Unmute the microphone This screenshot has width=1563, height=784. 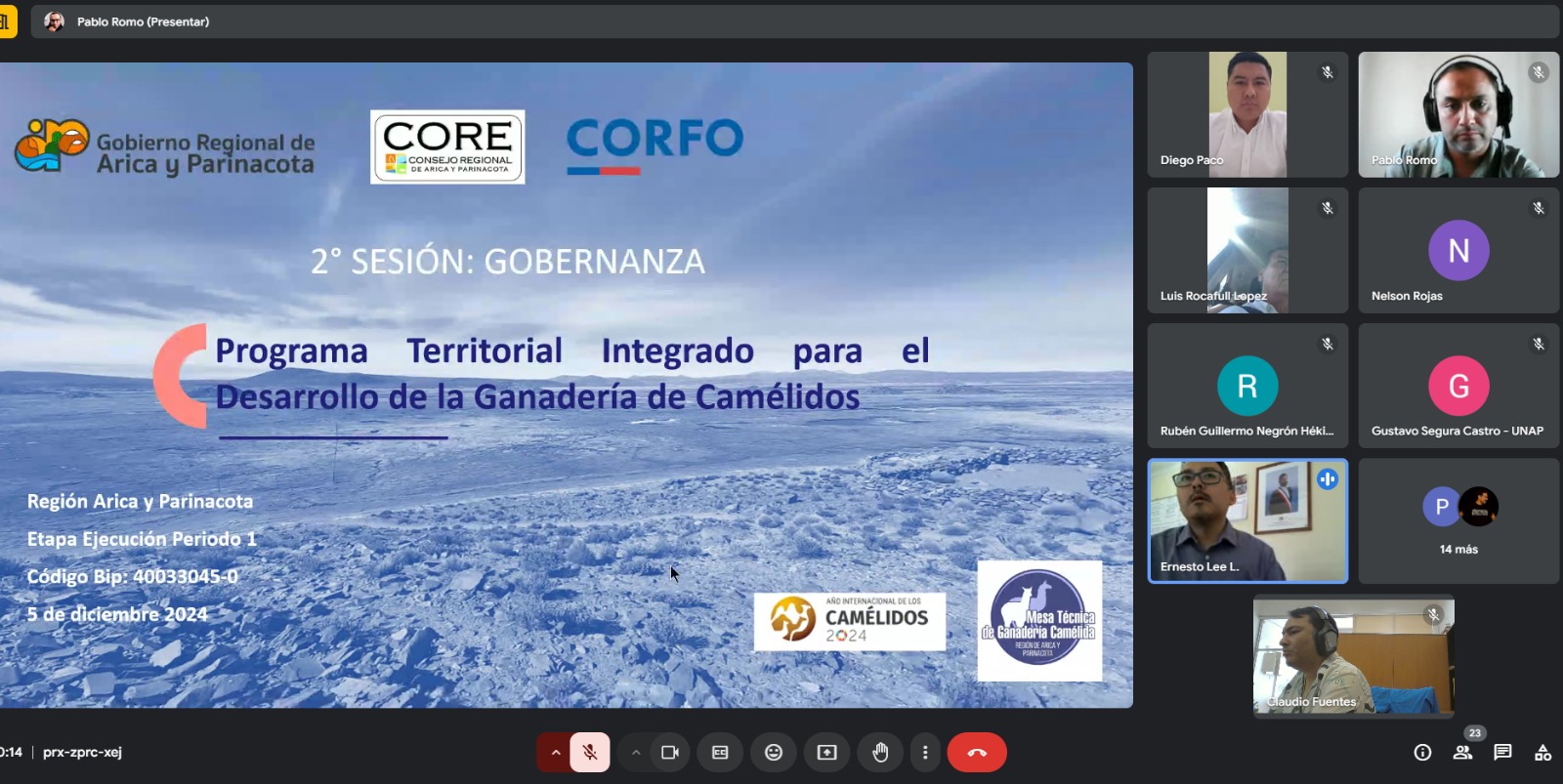pos(590,753)
